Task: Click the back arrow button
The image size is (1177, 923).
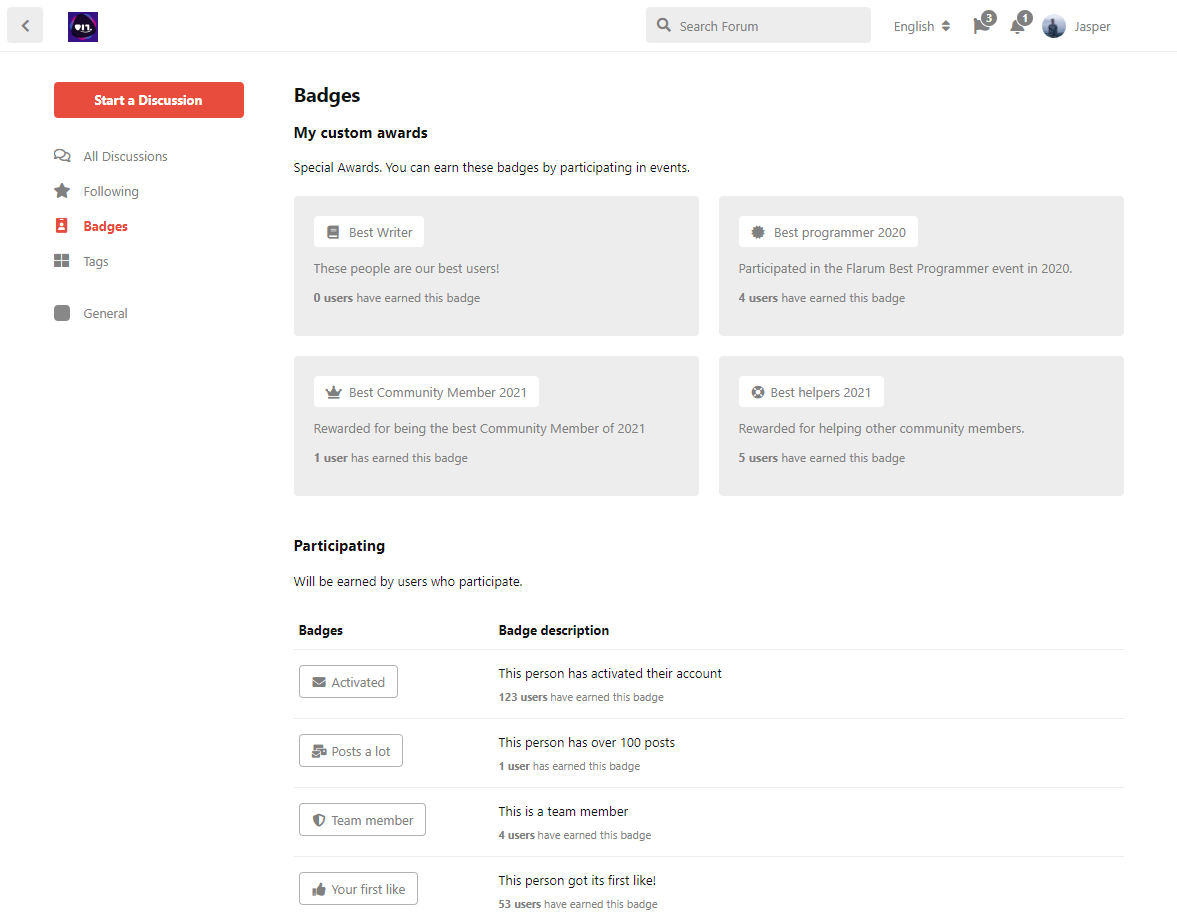Action: point(25,25)
